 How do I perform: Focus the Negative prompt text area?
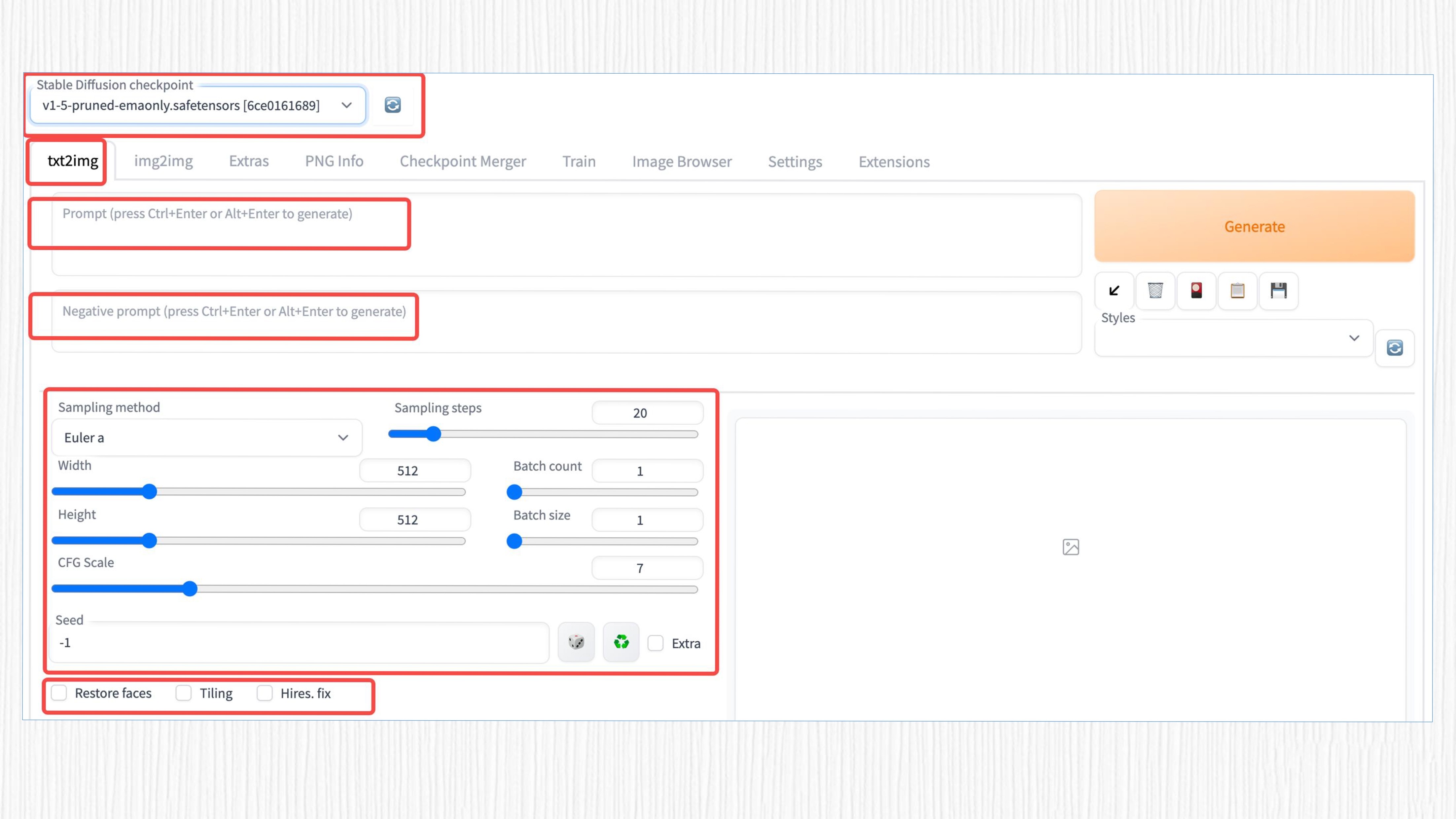pyautogui.click(x=566, y=323)
